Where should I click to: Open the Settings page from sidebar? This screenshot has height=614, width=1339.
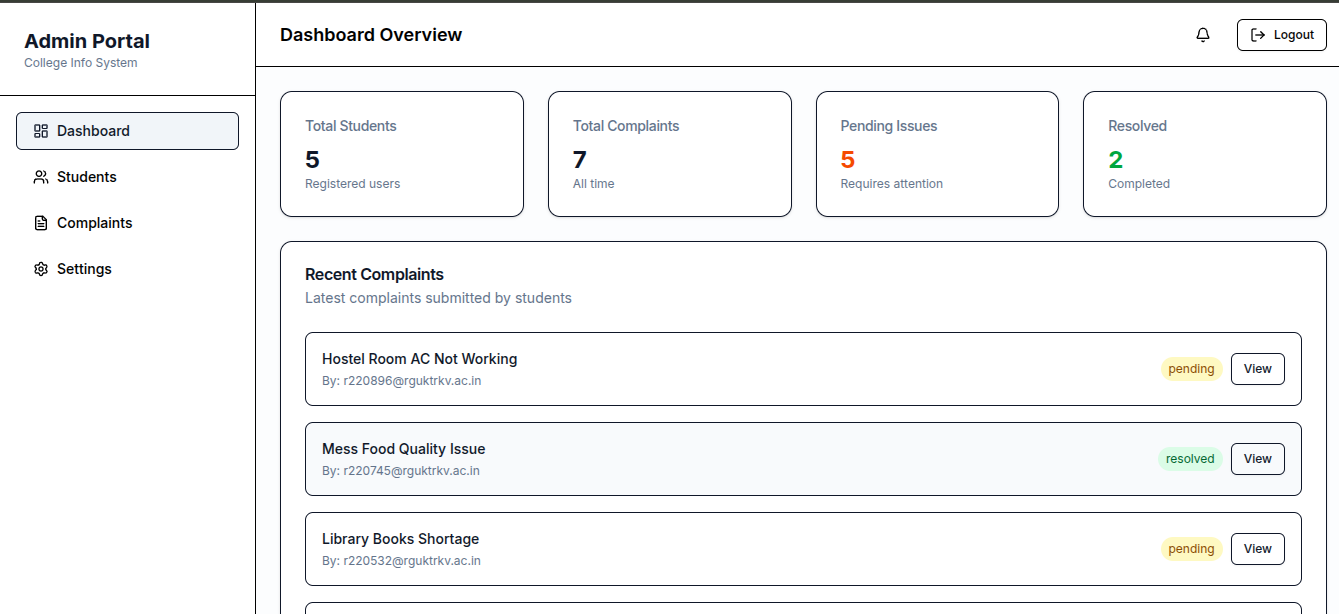[x=84, y=269]
